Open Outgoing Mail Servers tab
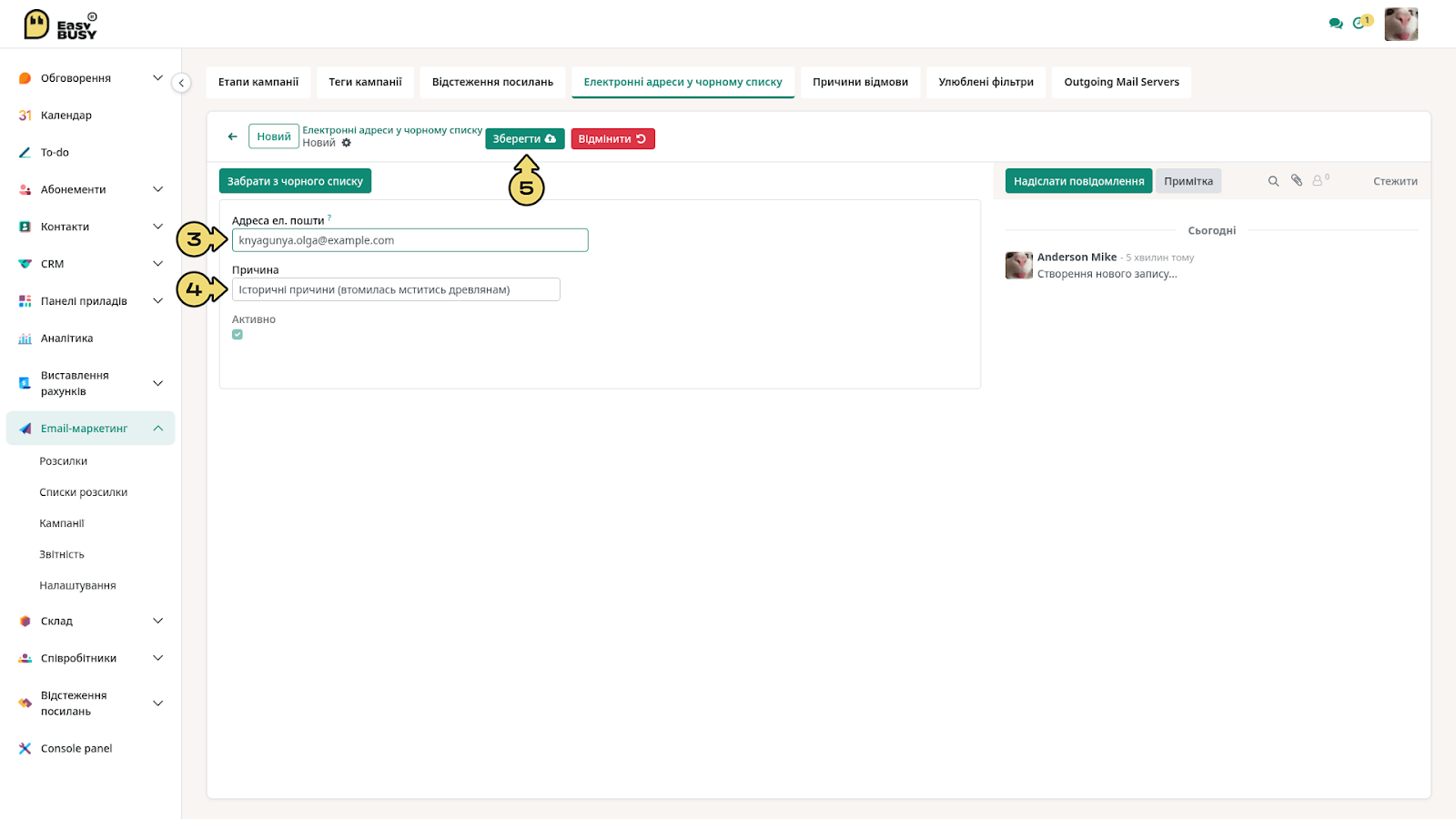1456x819 pixels. click(x=1121, y=82)
